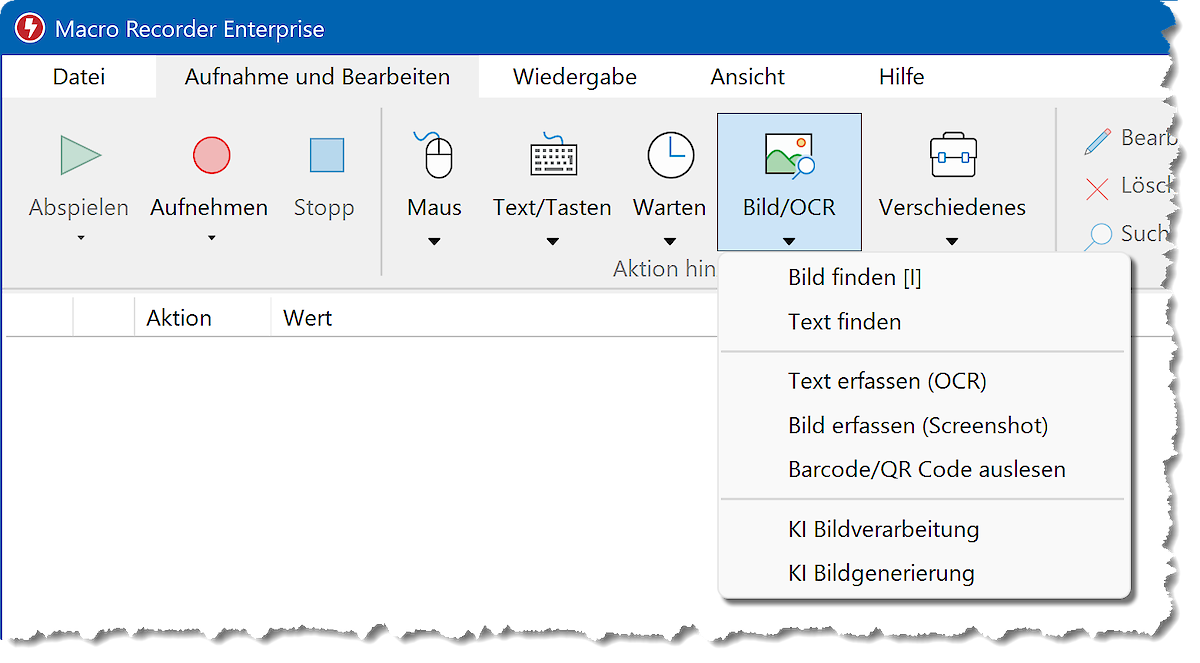Expand the Aufnehmen dropdown arrow

pos(211,238)
